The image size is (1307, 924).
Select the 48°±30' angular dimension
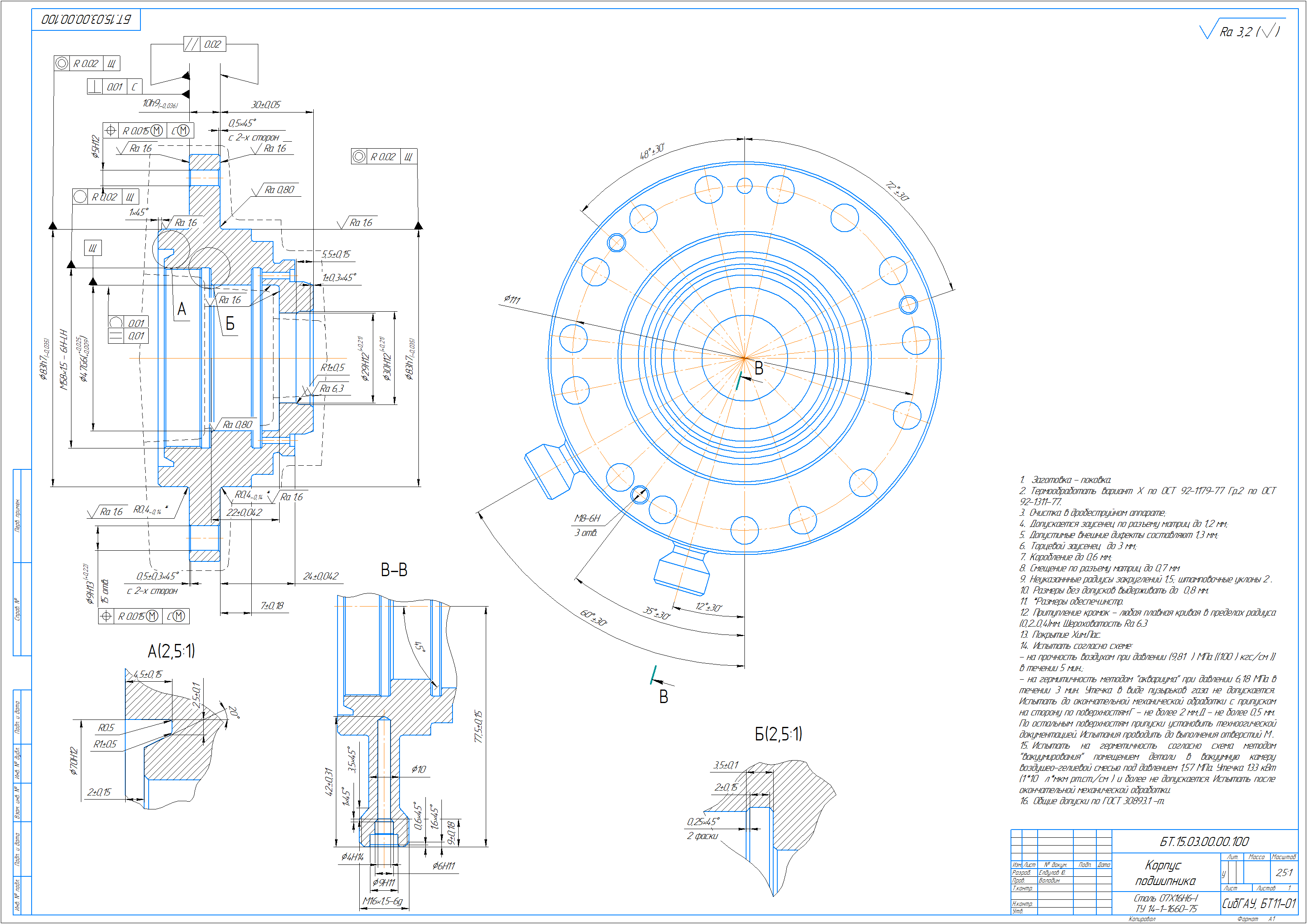pyautogui.click(x=652, y=152)
